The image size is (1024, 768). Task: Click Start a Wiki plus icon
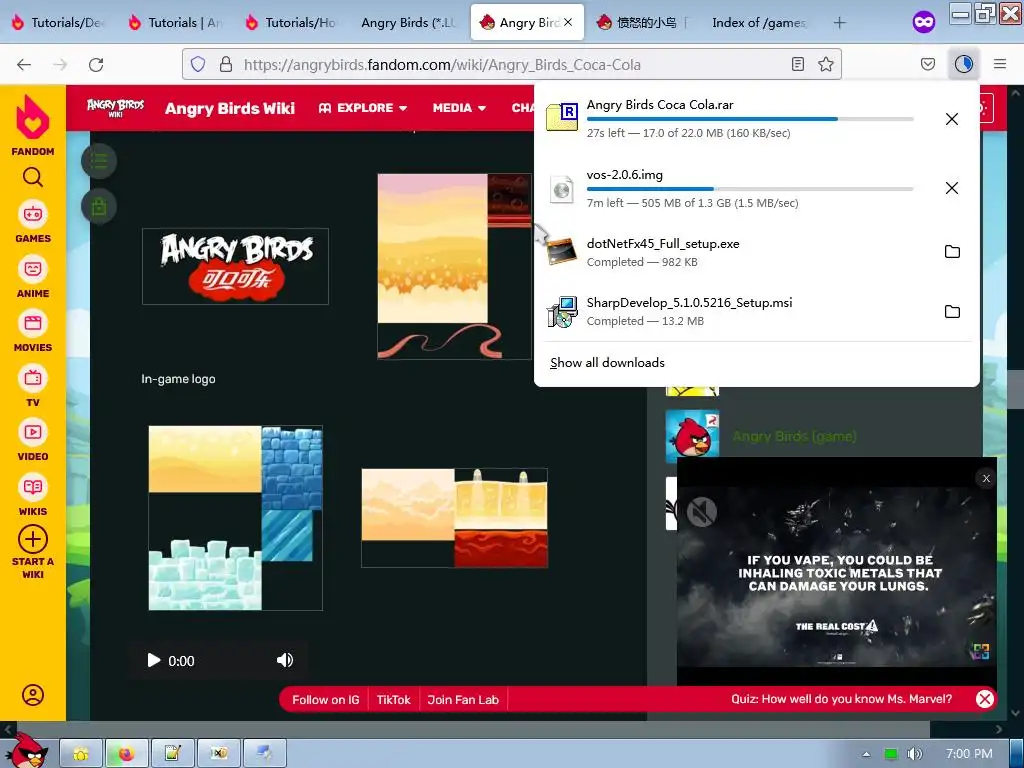(33, 539)
